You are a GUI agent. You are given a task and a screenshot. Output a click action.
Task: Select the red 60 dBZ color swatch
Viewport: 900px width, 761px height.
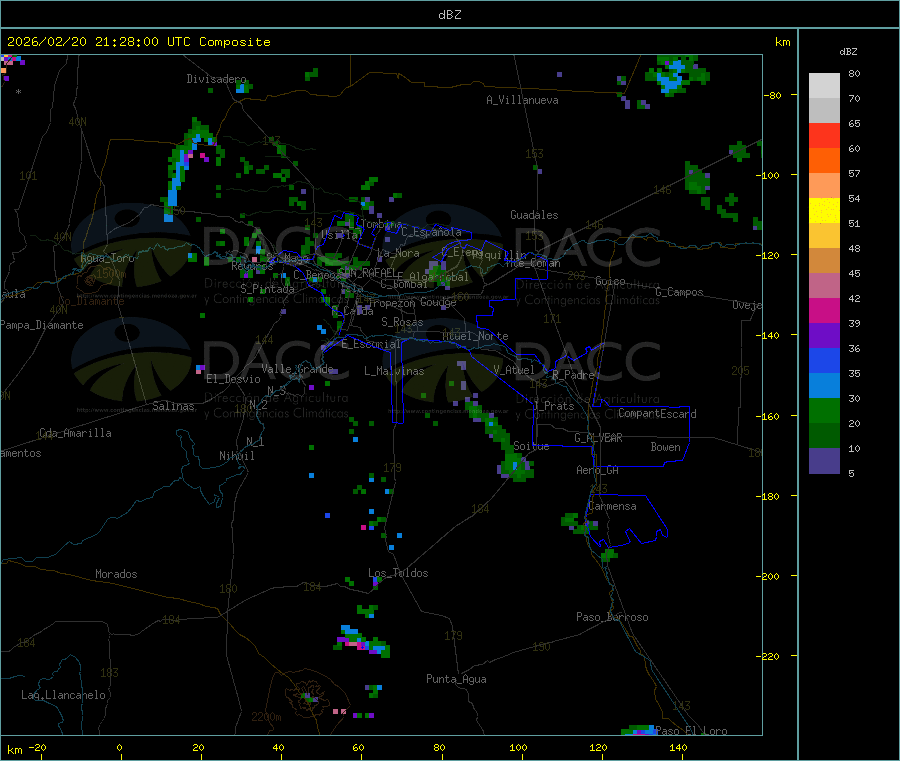[824, 135]
